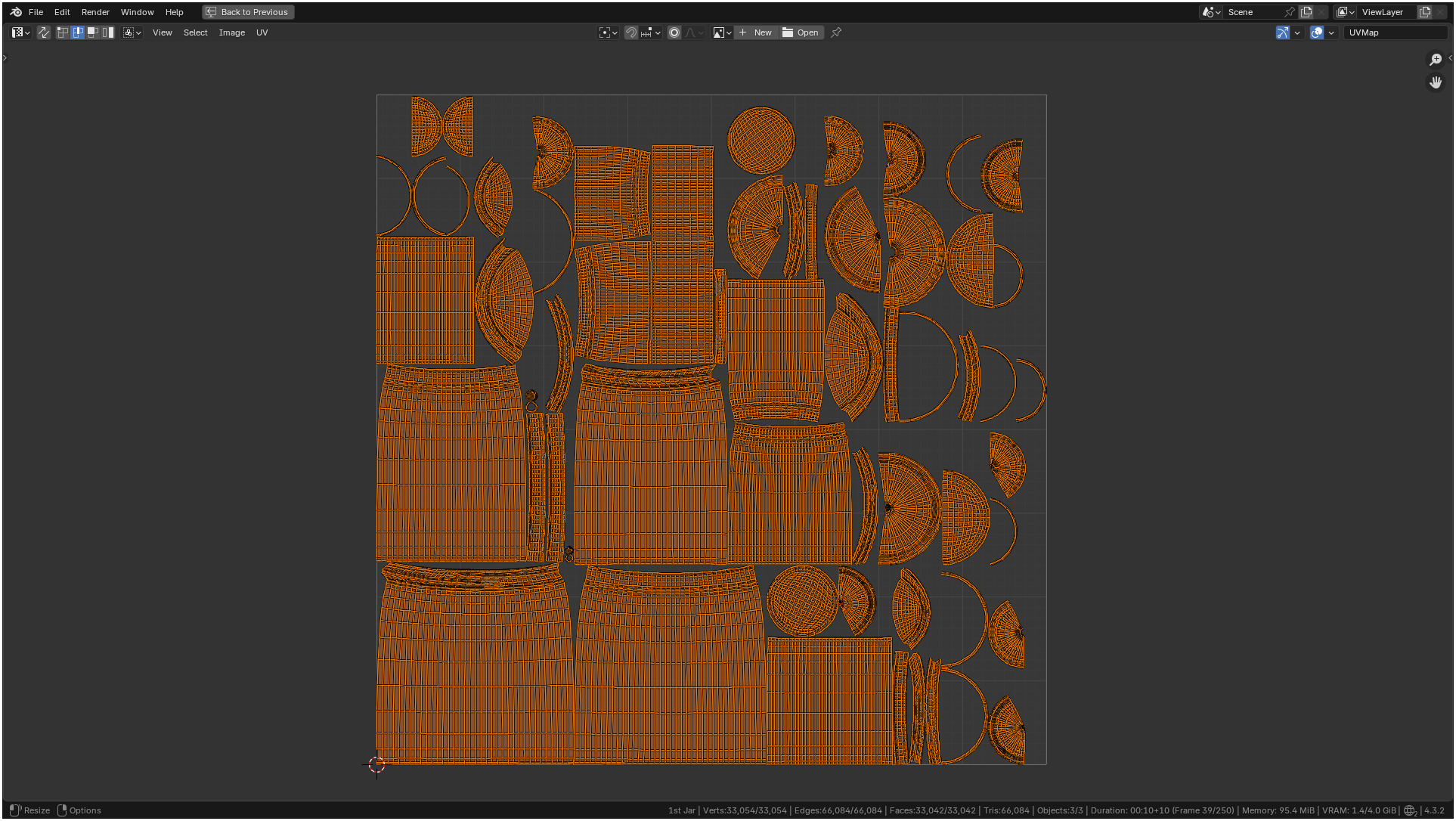Click the zoom view magnifier icon
The image size is (1456, 821).
[1436, 60]
